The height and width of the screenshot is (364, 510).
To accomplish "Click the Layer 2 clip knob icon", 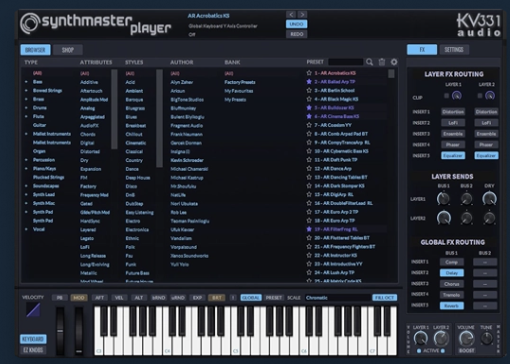I will pos(490,96).
